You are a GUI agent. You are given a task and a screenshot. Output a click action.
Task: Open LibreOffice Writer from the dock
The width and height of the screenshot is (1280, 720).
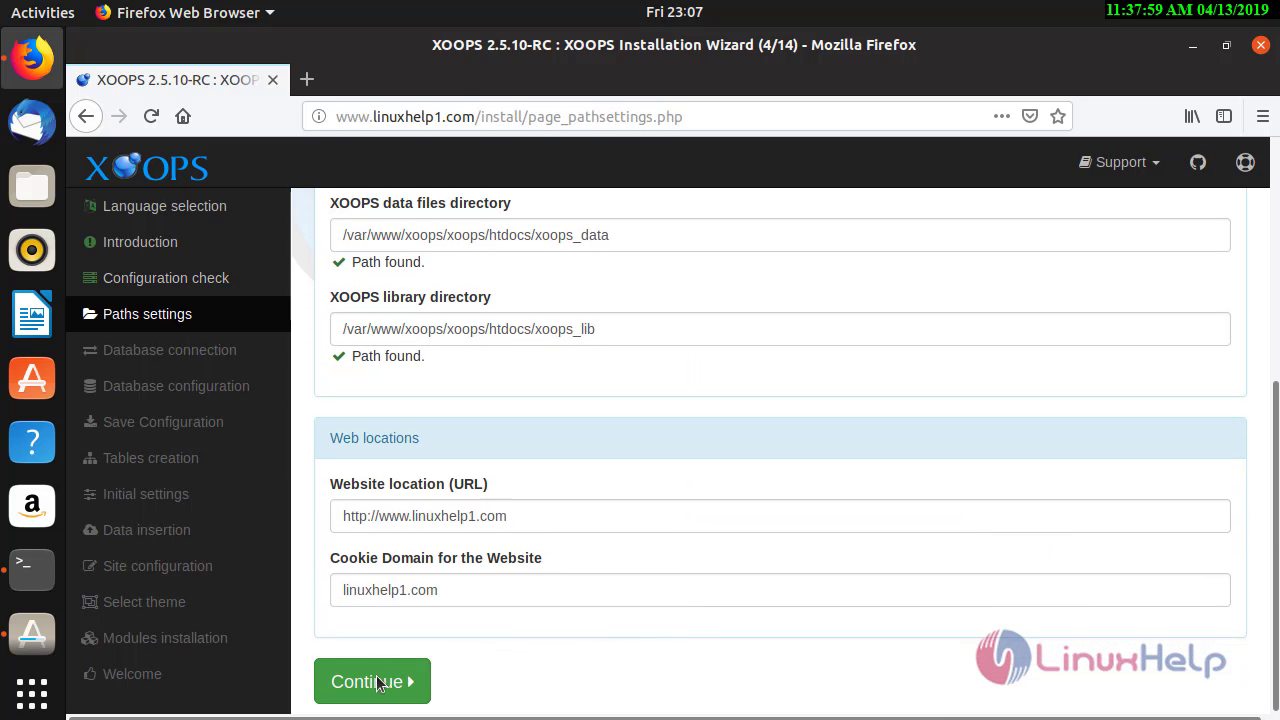32,314
